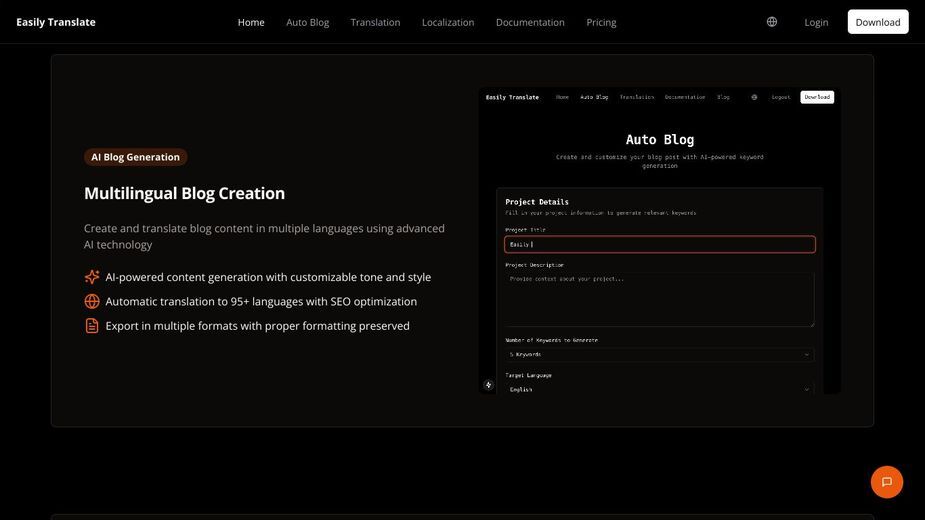Click the Login link
Viewport: 925px width, 520px height.
(x=816, y=22)
